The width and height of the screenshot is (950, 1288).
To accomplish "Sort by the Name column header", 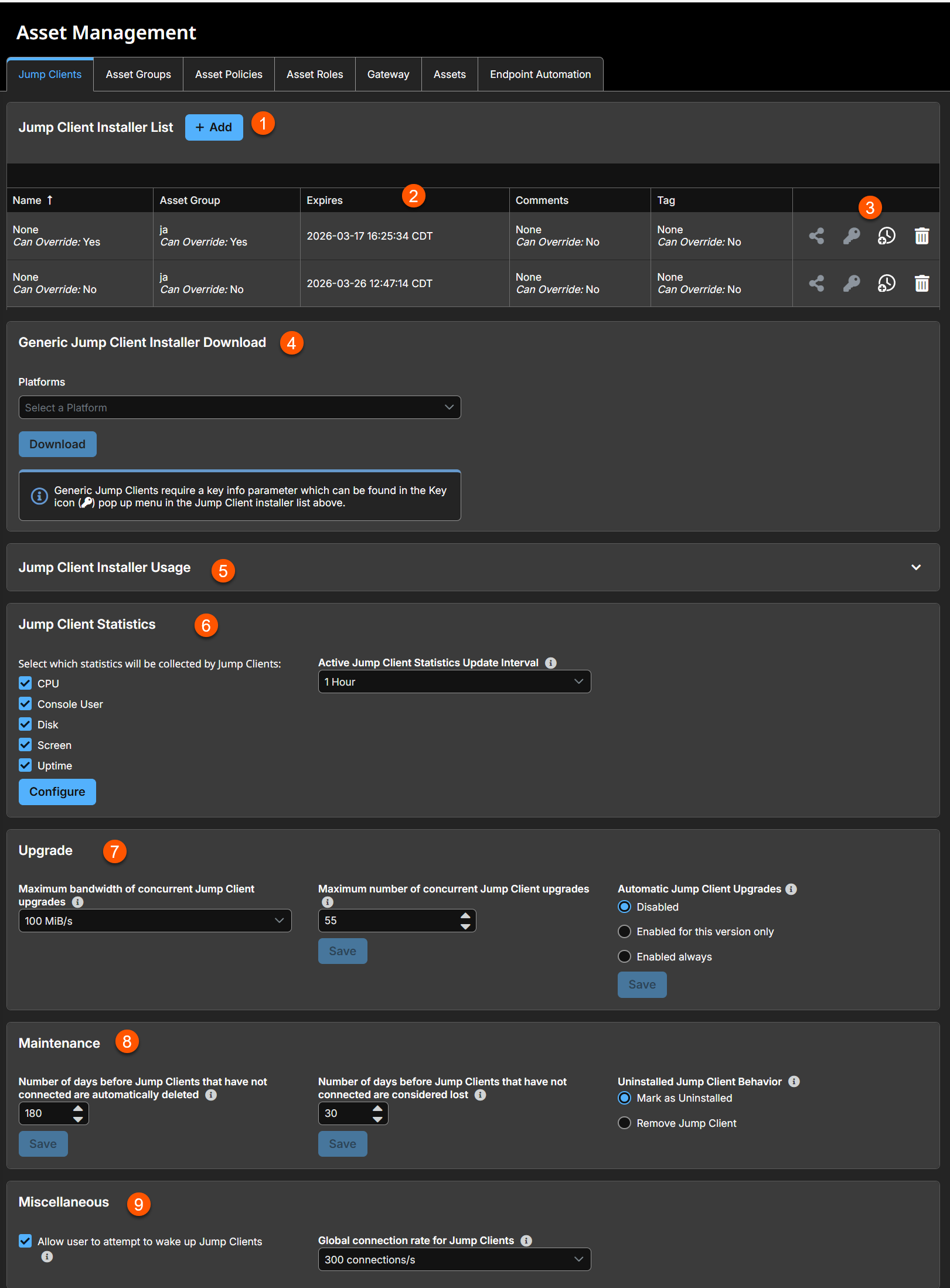I will coord(33,200).
